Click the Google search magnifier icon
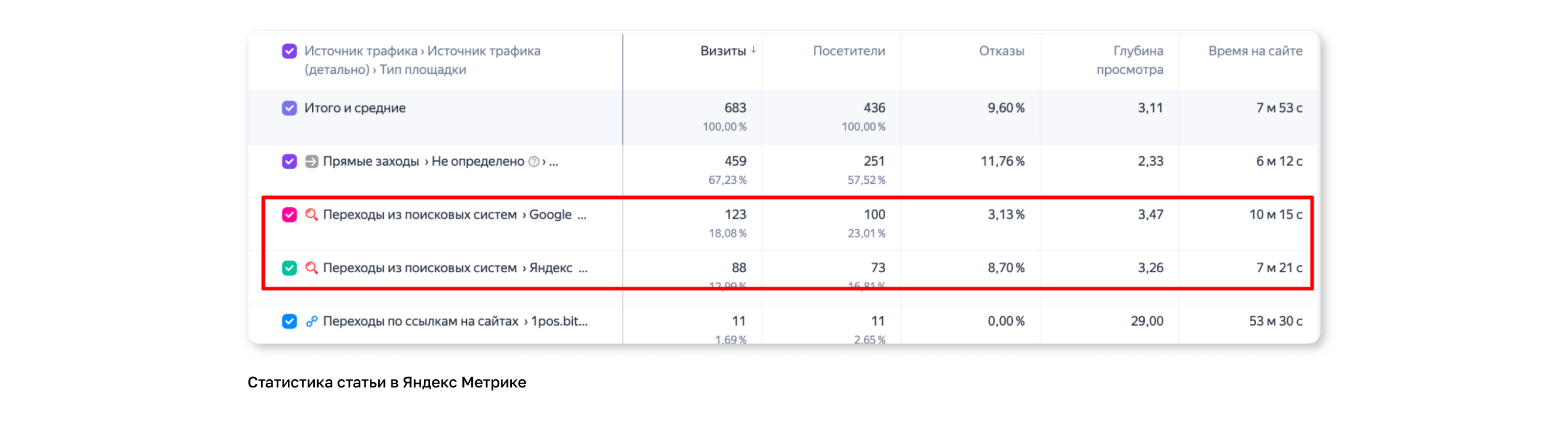The image size is (1568, 422). coord(311,215)
